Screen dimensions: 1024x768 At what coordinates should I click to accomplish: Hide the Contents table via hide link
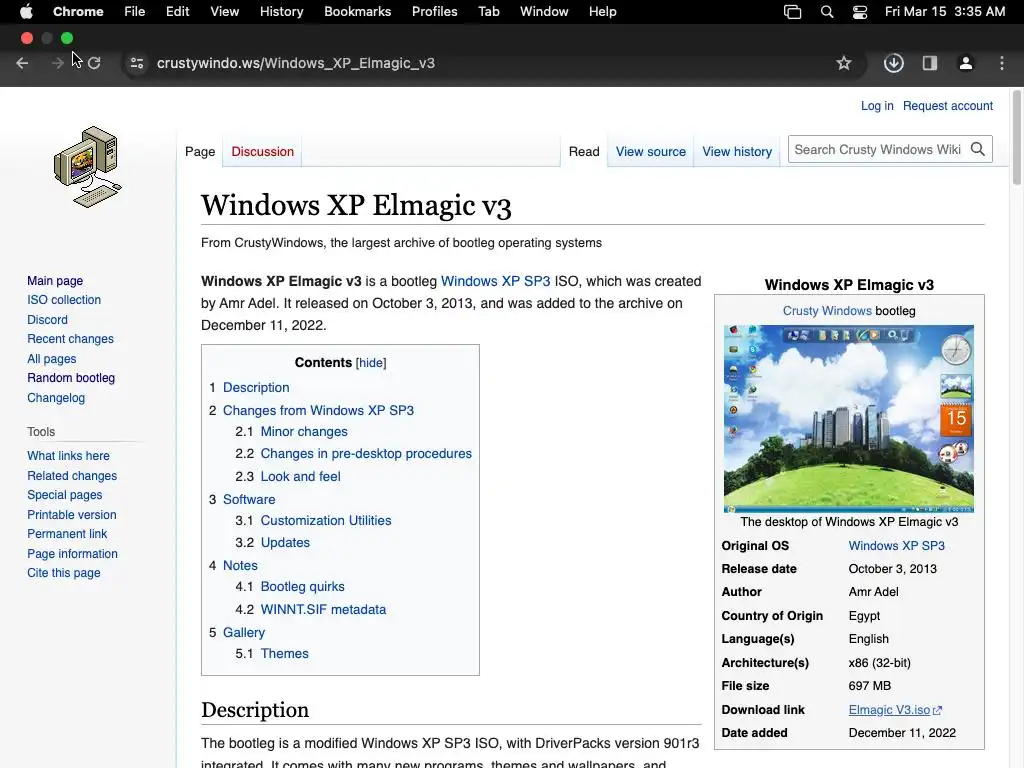point(371,363)
